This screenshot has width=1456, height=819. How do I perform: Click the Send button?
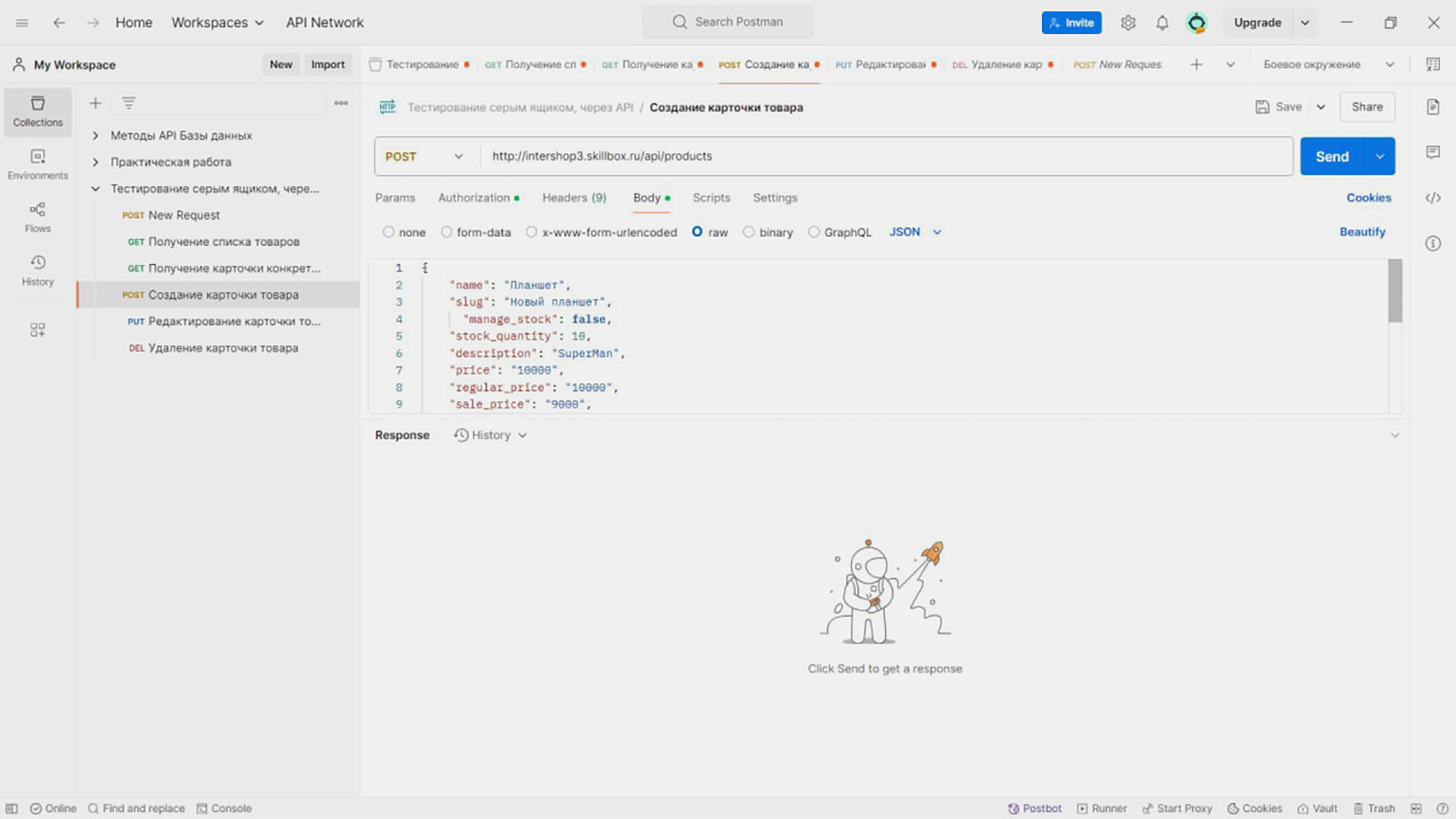point(1332,156)
